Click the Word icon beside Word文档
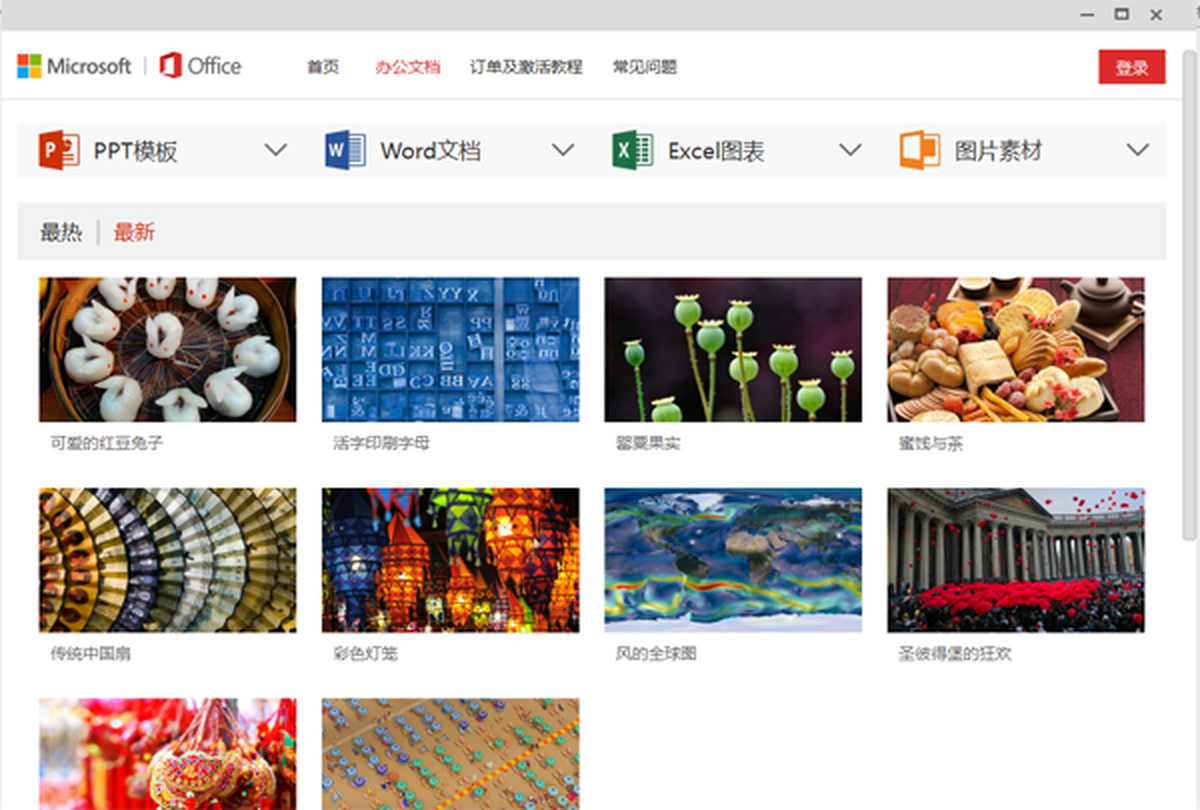The width and height of the screenshot is (1200, 810). (346, 150)
